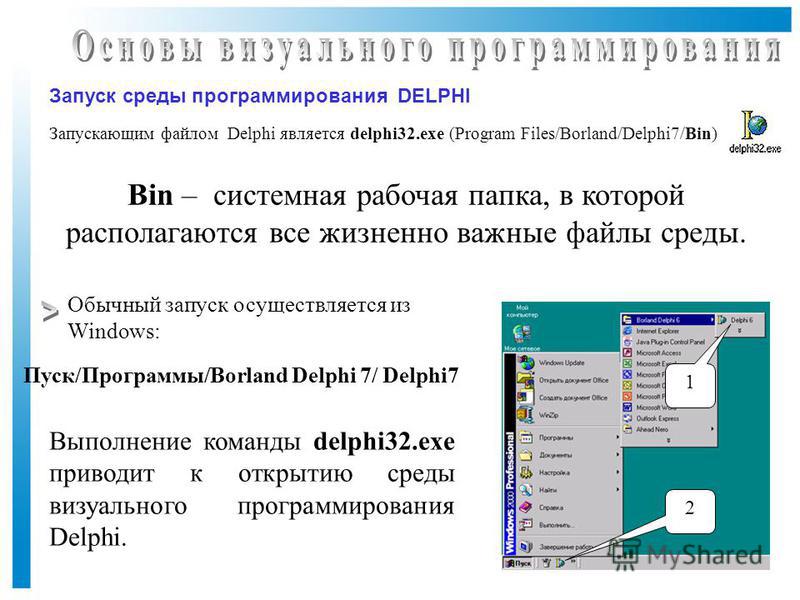Expand the Ahead Nero submenu arrow
This screenshot has height=600, width=800.
[712, 429]
